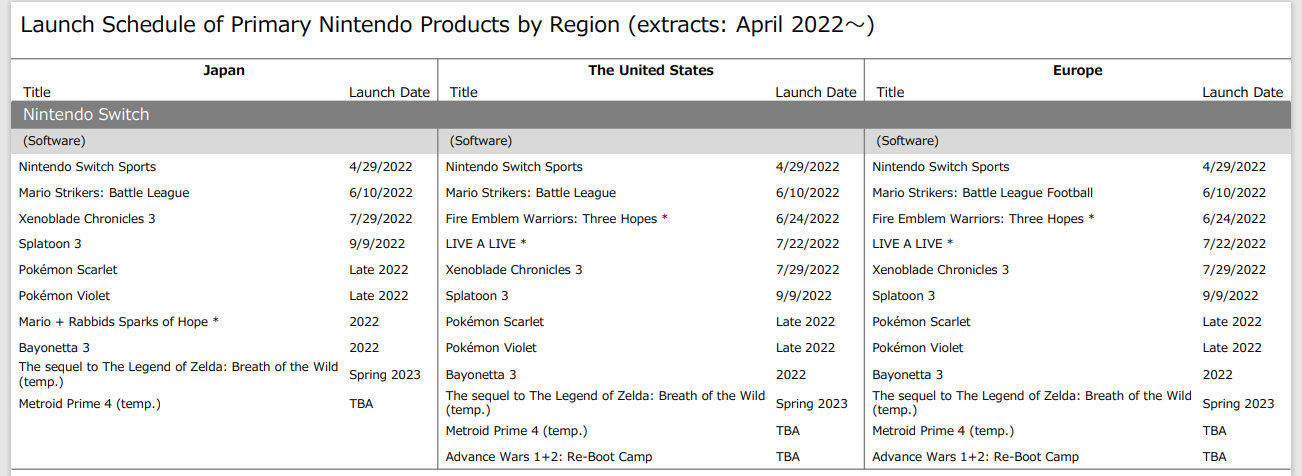Click The United States column heading
Image resolution: width=1302 pixels, height=476 pixels.
click(x=651, y=71)
